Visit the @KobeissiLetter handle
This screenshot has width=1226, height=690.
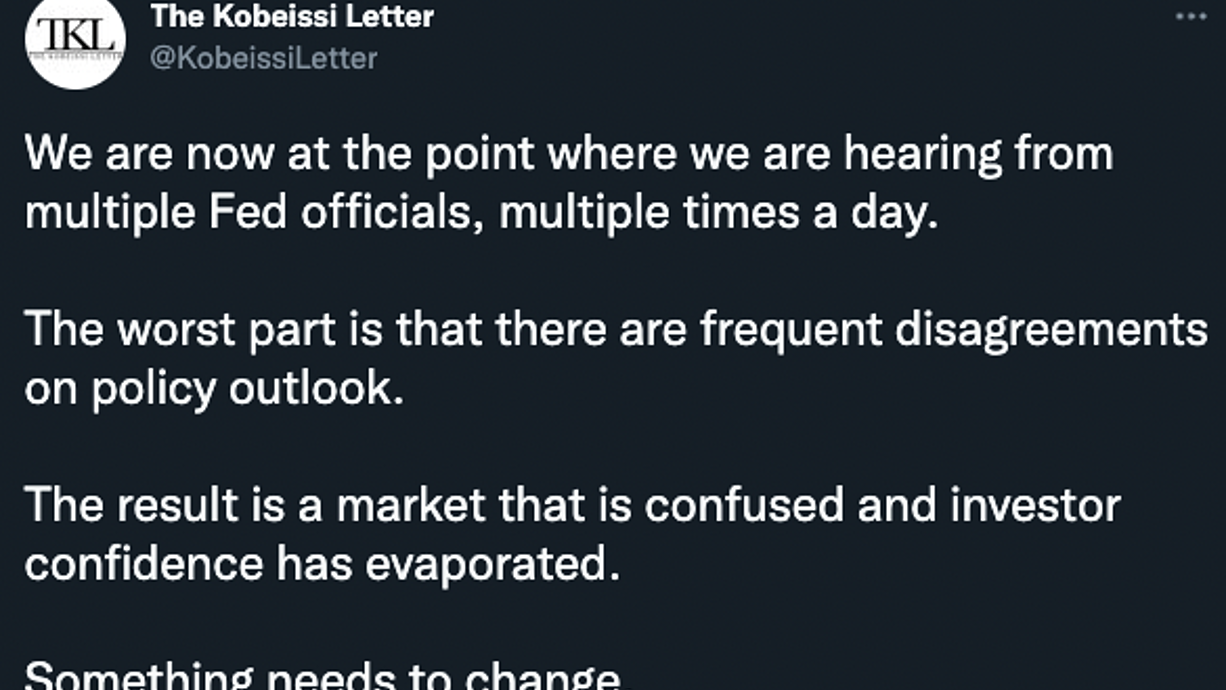pos(263,58)
